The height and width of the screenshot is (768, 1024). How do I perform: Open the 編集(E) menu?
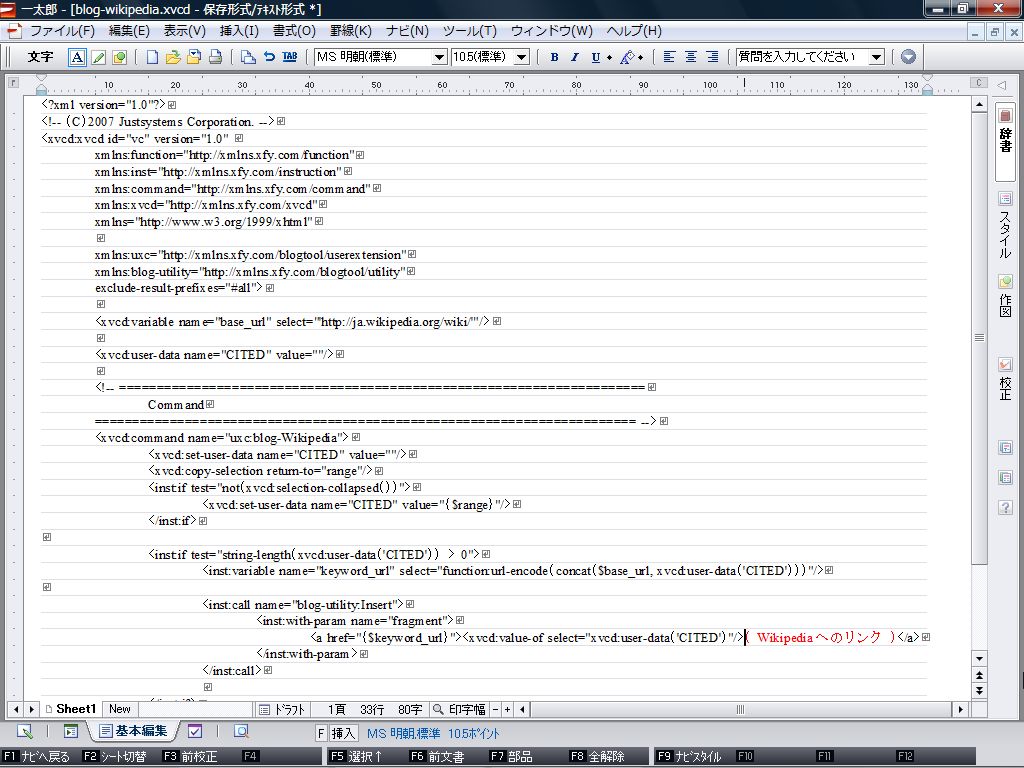(129, 31)
